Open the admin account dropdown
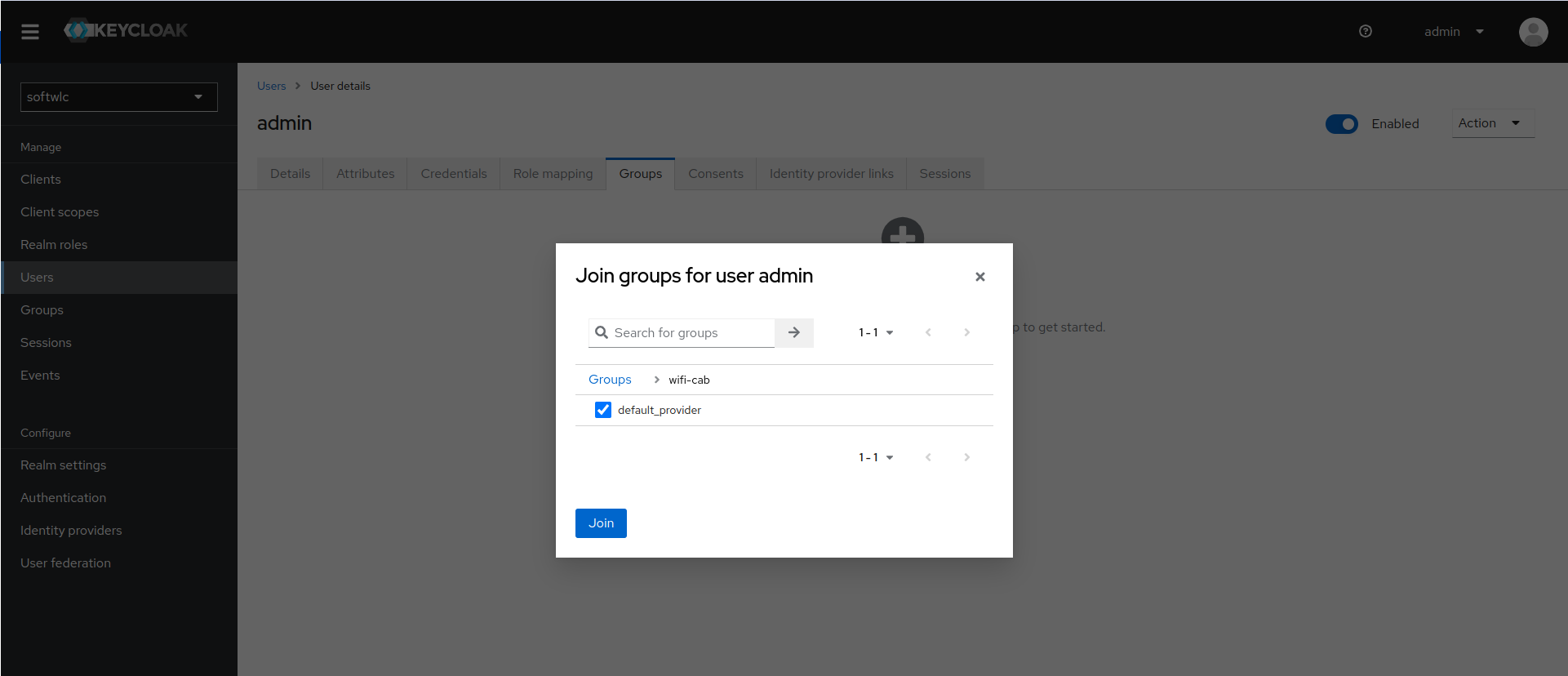 click(1454, 32)
